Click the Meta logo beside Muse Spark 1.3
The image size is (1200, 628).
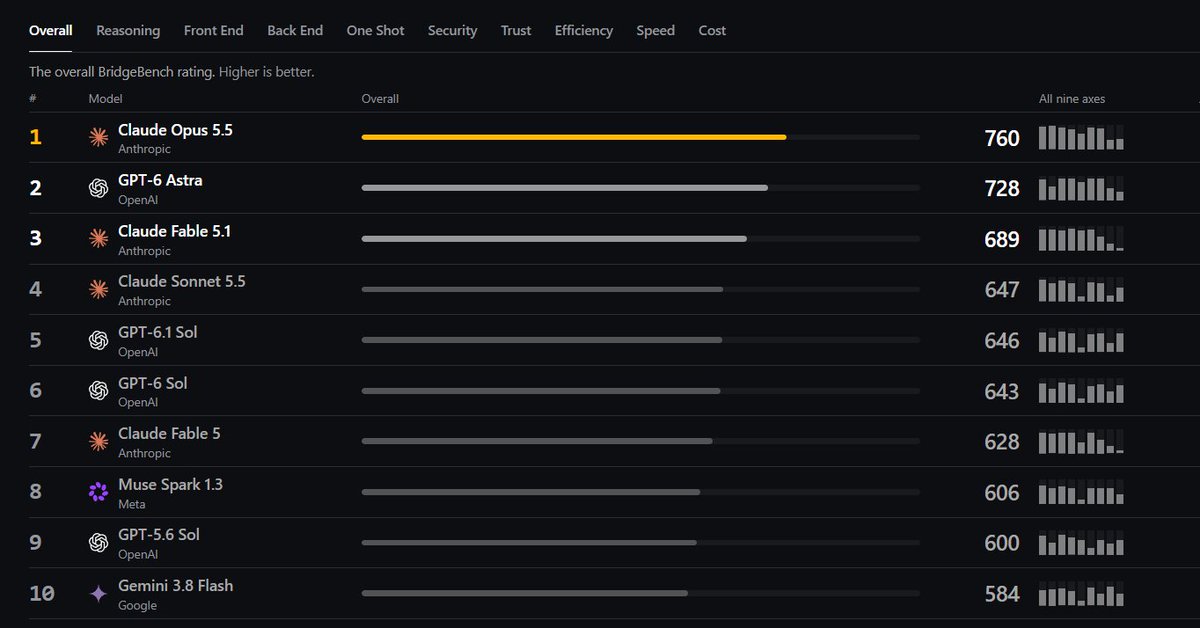coord(98,492)
